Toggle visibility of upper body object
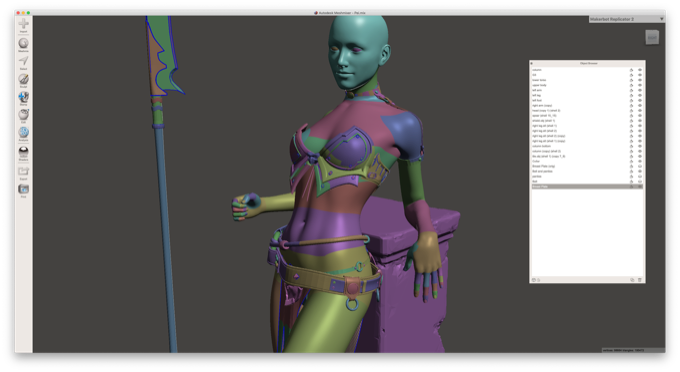Screen dimensions: 680x372 click(640, 85)
